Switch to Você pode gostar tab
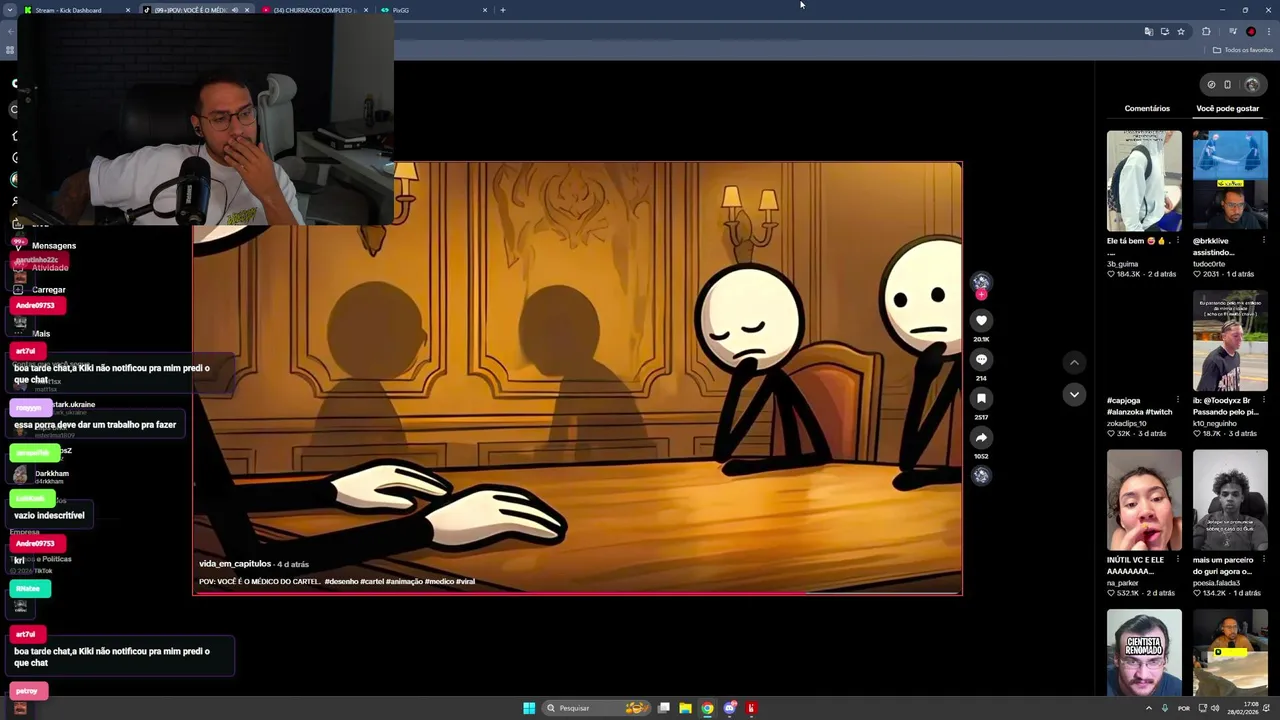This screenshot has height=720, width=1280. [1228, 108]
